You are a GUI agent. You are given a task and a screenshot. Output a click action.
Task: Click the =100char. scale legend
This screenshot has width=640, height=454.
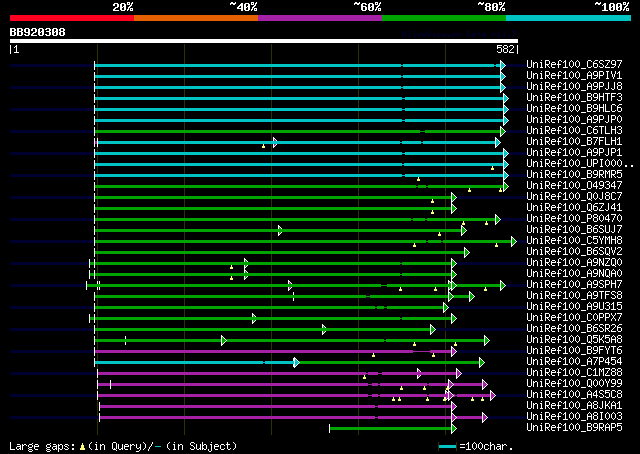pos(476,446)
